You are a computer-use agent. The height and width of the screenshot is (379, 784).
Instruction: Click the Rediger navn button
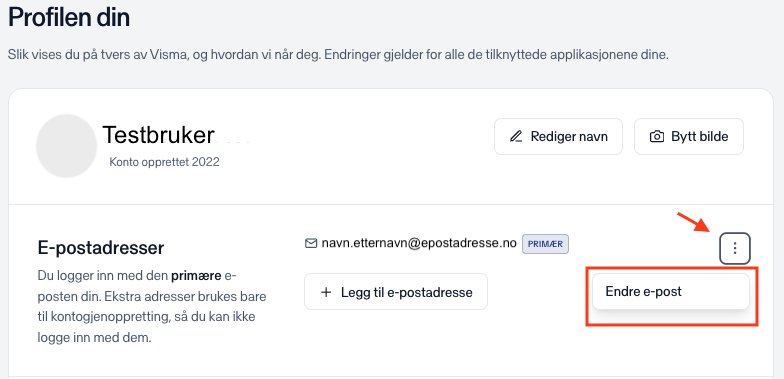[558, 136]
